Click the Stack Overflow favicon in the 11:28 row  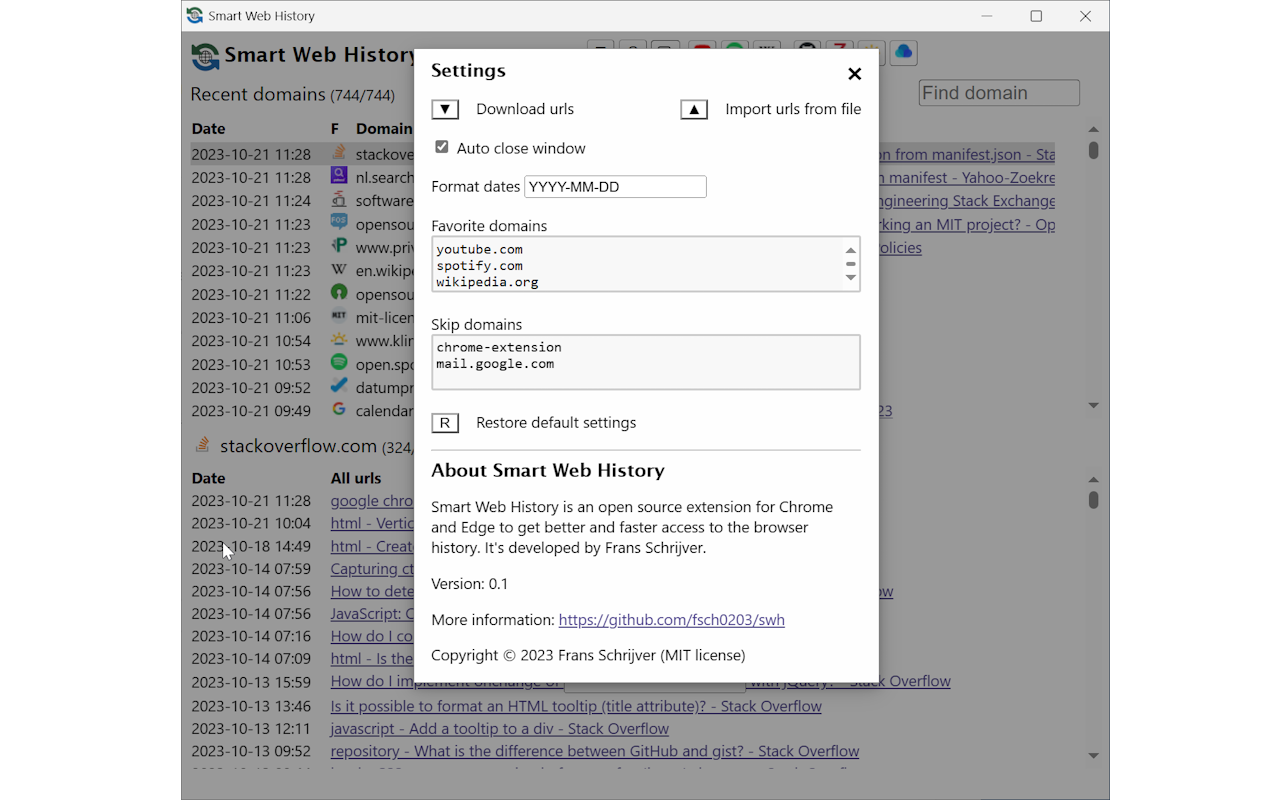pyautogui.click(x=339, y=154)
